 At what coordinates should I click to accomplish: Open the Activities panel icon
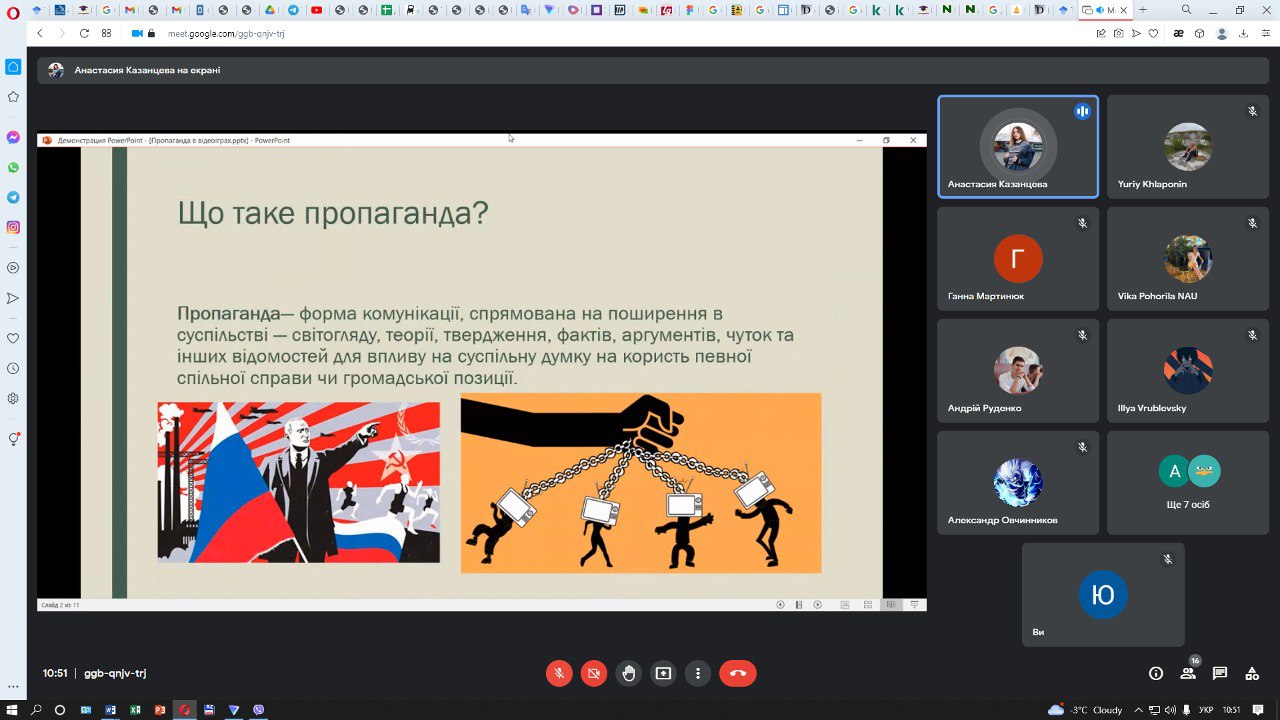[x=1252, y=673]
